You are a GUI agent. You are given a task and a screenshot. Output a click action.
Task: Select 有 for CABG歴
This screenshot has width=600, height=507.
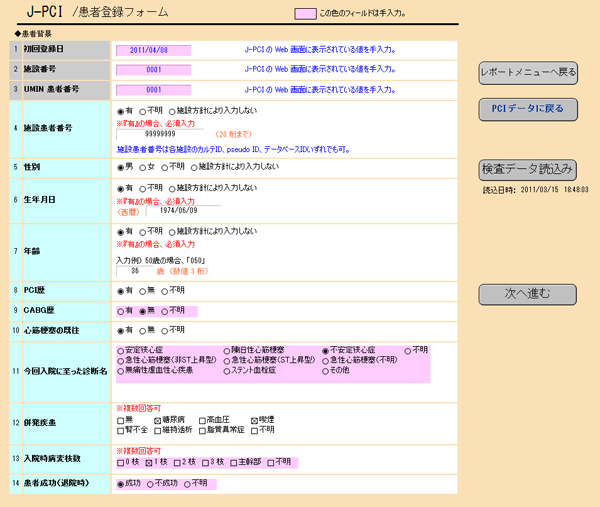121,311
